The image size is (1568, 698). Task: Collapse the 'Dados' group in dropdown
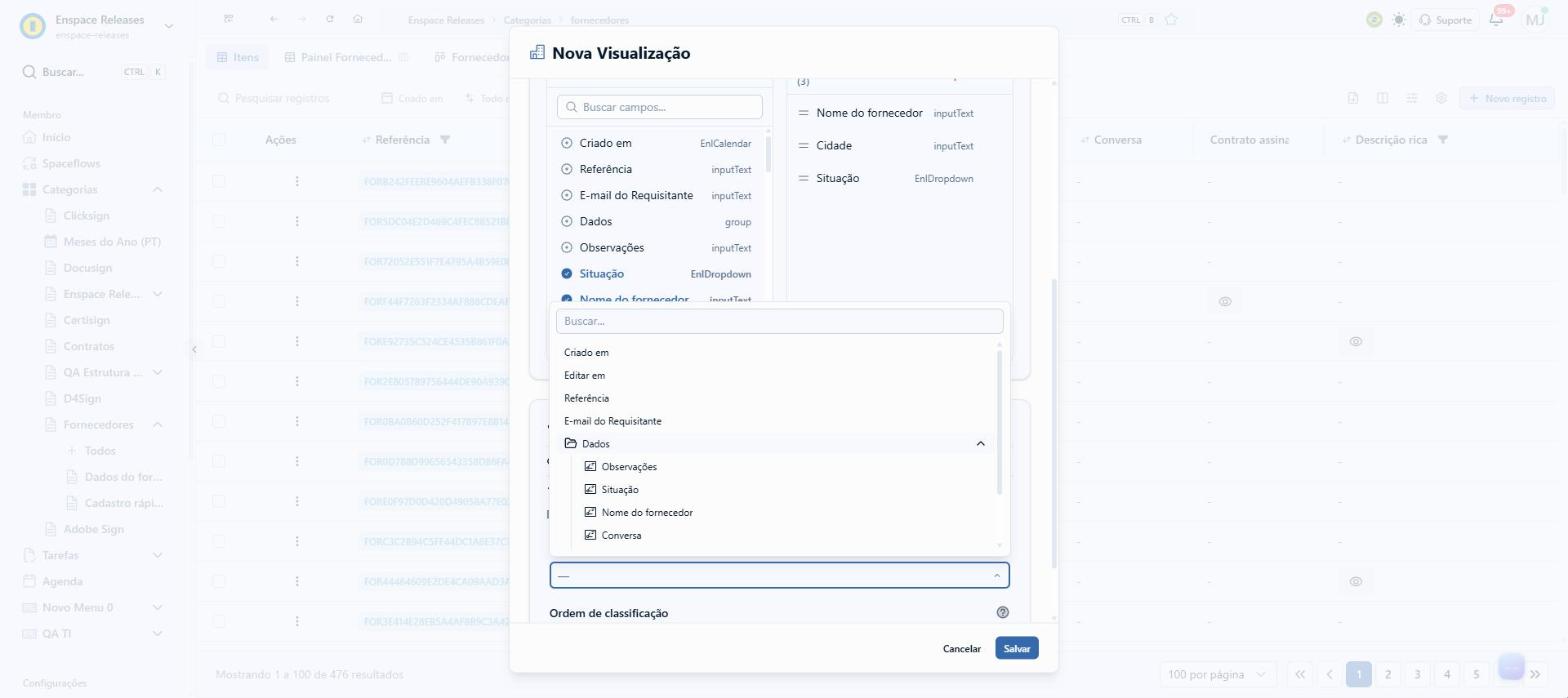pyautogui.click(x=980, y=444)
